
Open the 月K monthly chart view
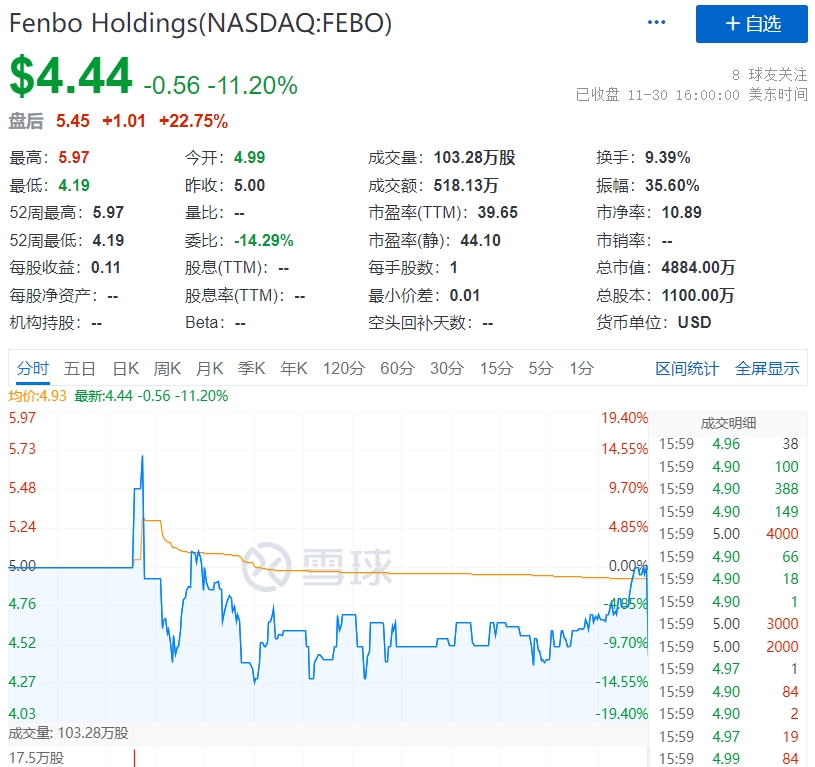coord(209,368)
